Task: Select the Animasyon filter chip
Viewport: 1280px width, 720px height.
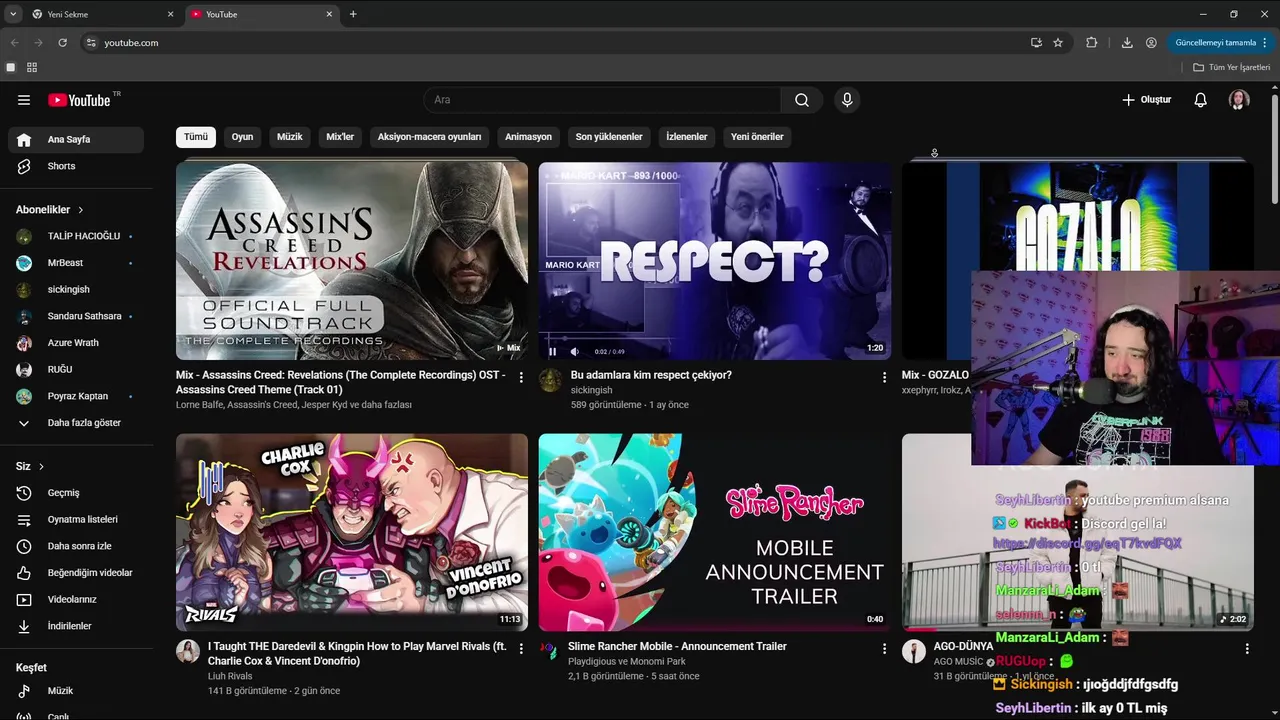Action: tap(528, 137)
